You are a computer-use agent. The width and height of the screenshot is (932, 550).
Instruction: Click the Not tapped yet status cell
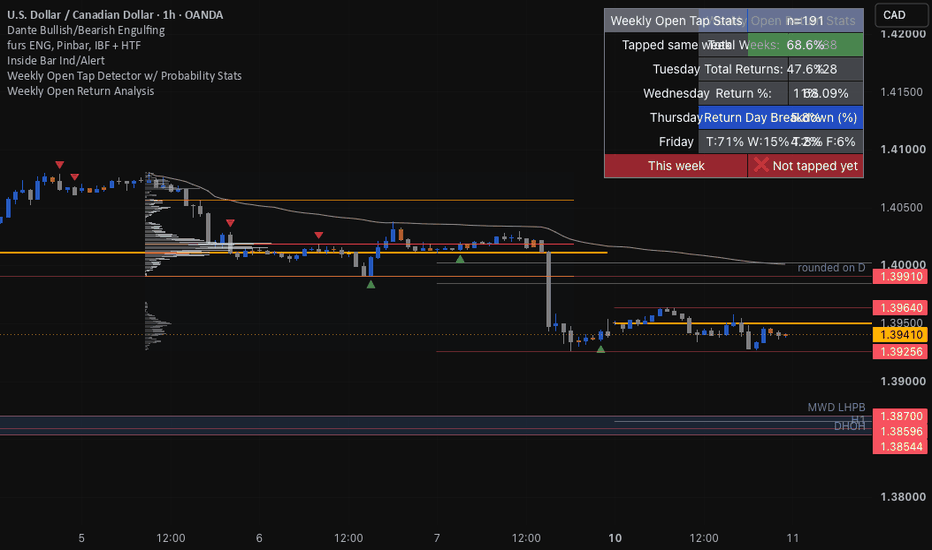805,166
